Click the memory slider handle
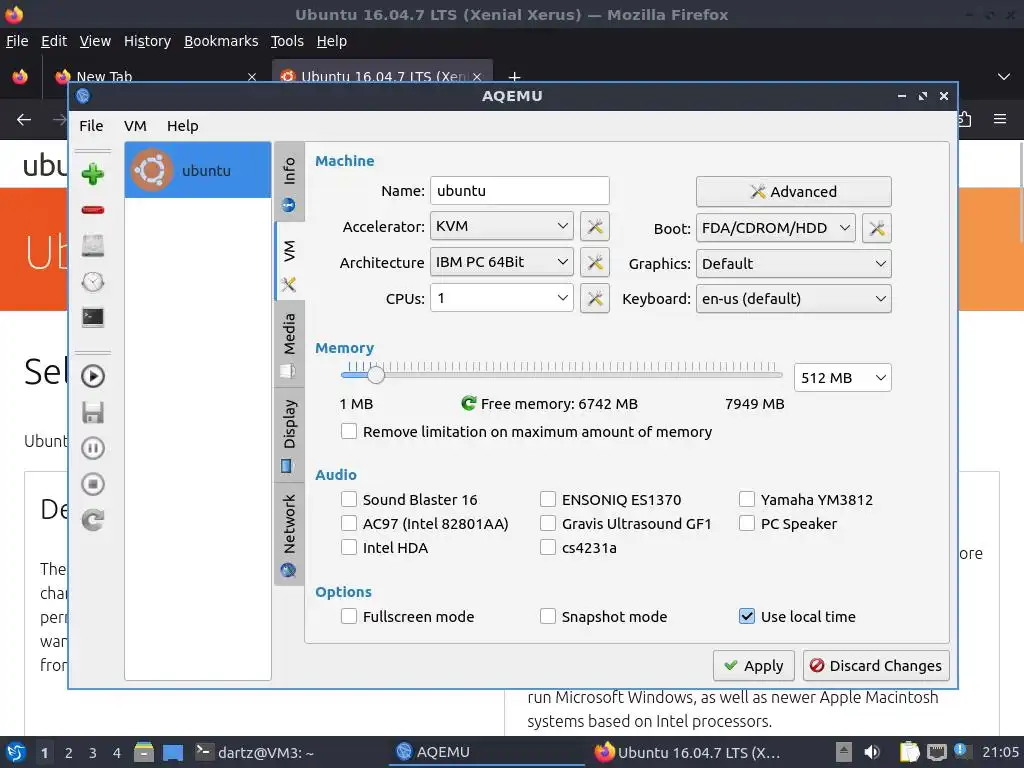This screenshot has width=1024, height=768. (x=376, y=375)
